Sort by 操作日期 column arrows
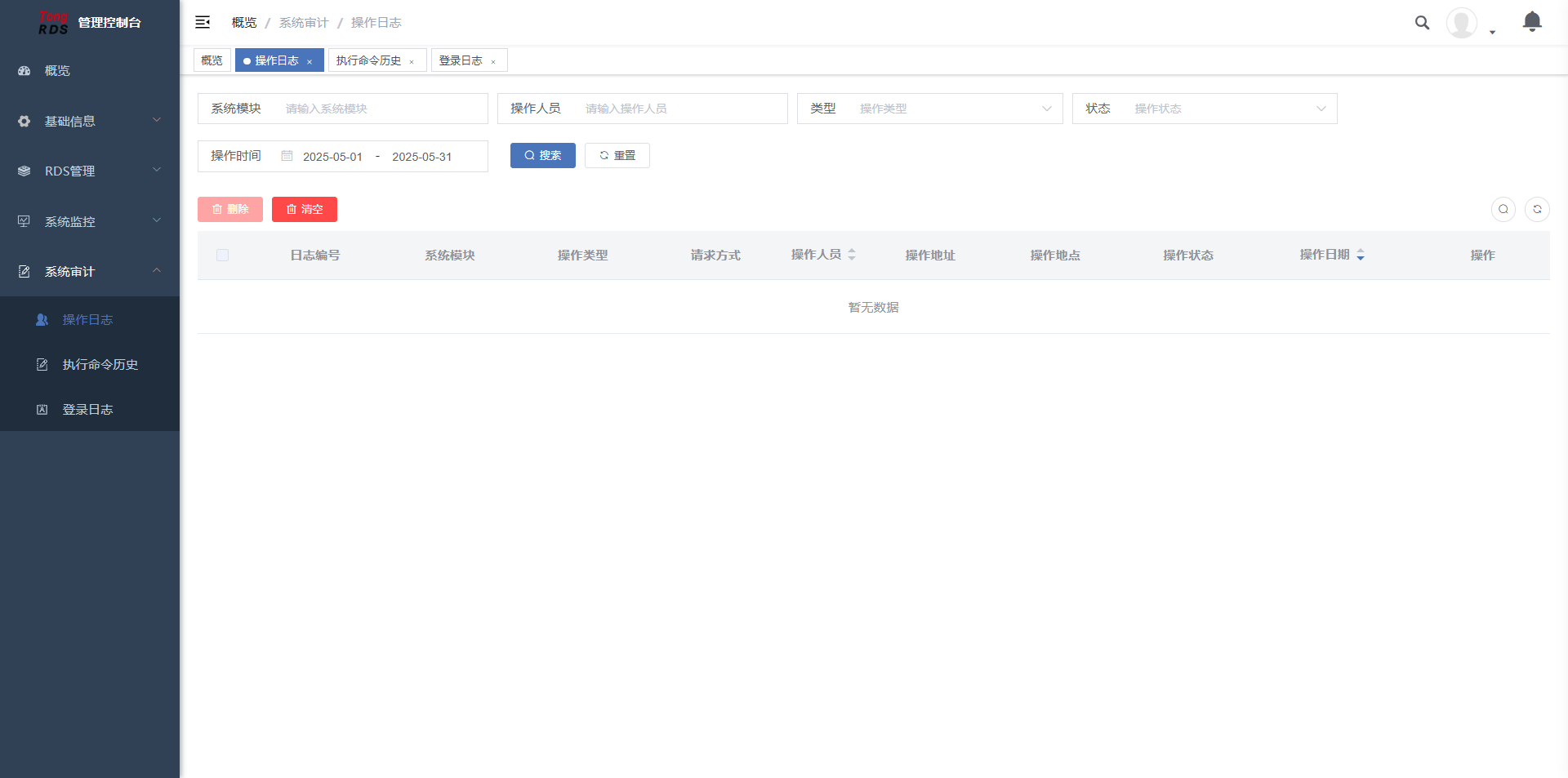 click(1361, 255)
